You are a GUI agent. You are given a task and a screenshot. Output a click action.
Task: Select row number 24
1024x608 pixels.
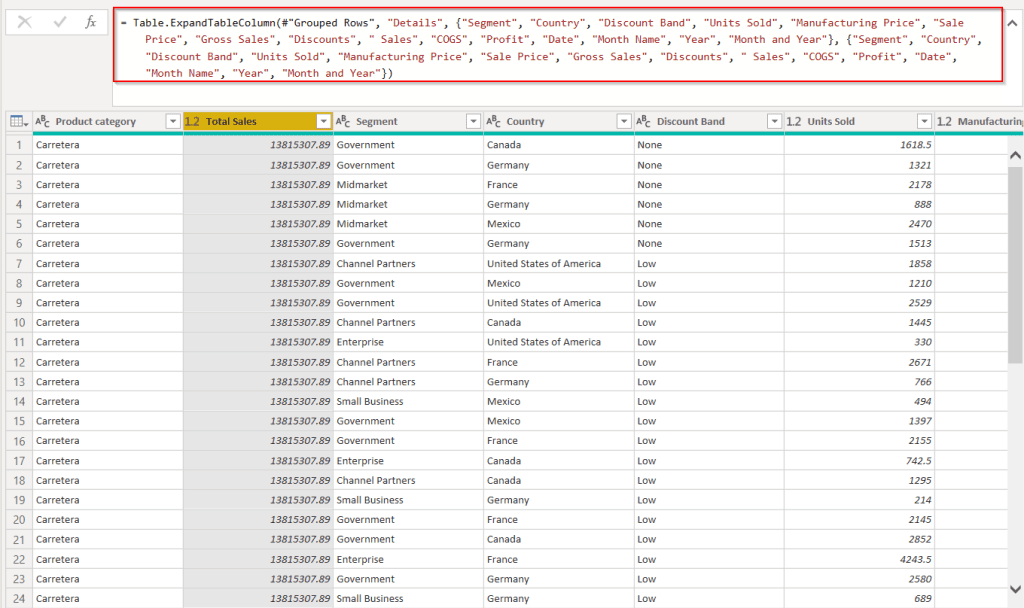pyautogui.click(x=19, y=598)
